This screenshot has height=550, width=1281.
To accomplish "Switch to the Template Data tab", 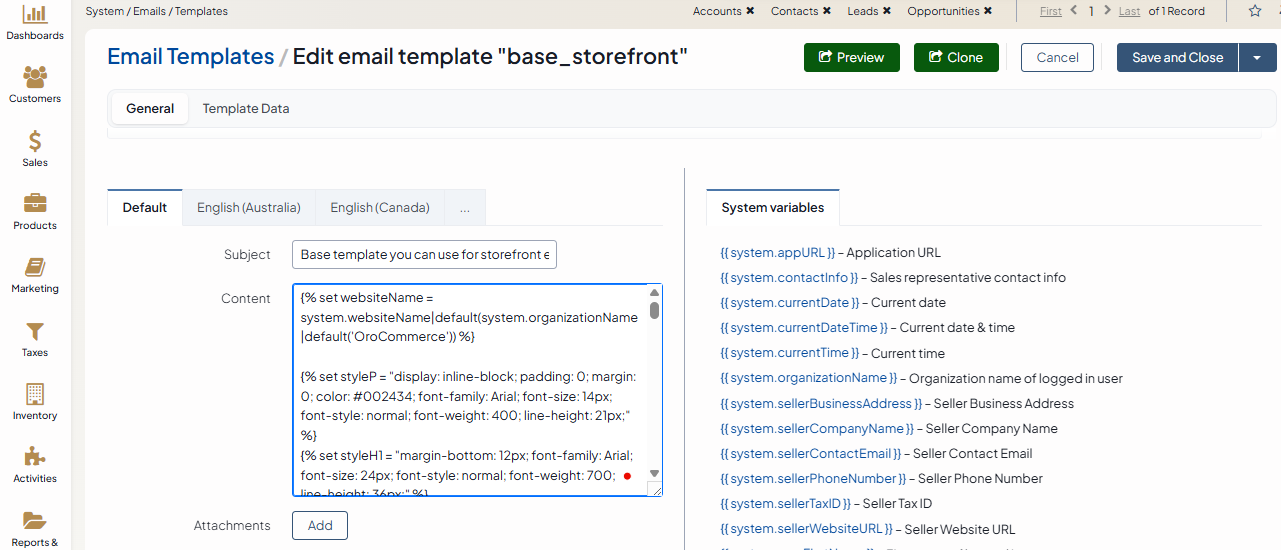I will click(246, 108).
